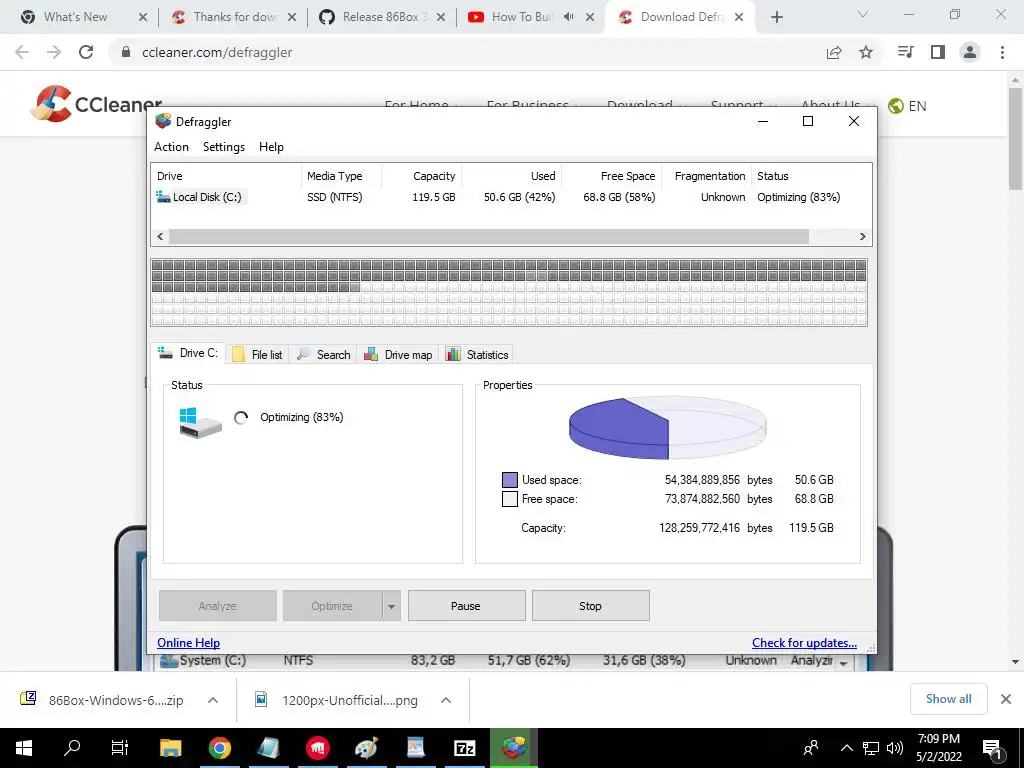Click the Media Type column header
The height and width of the screenshot is (768, 1024).
point(341,176)
